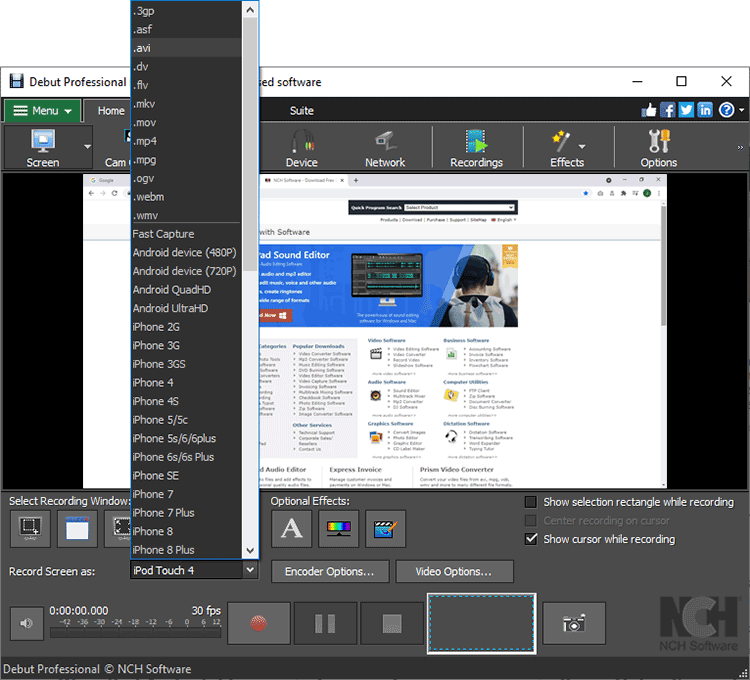Open Encoder Options dialog
Image resolution: width=750 pixels, height=680 pixels.
(330, 571)
